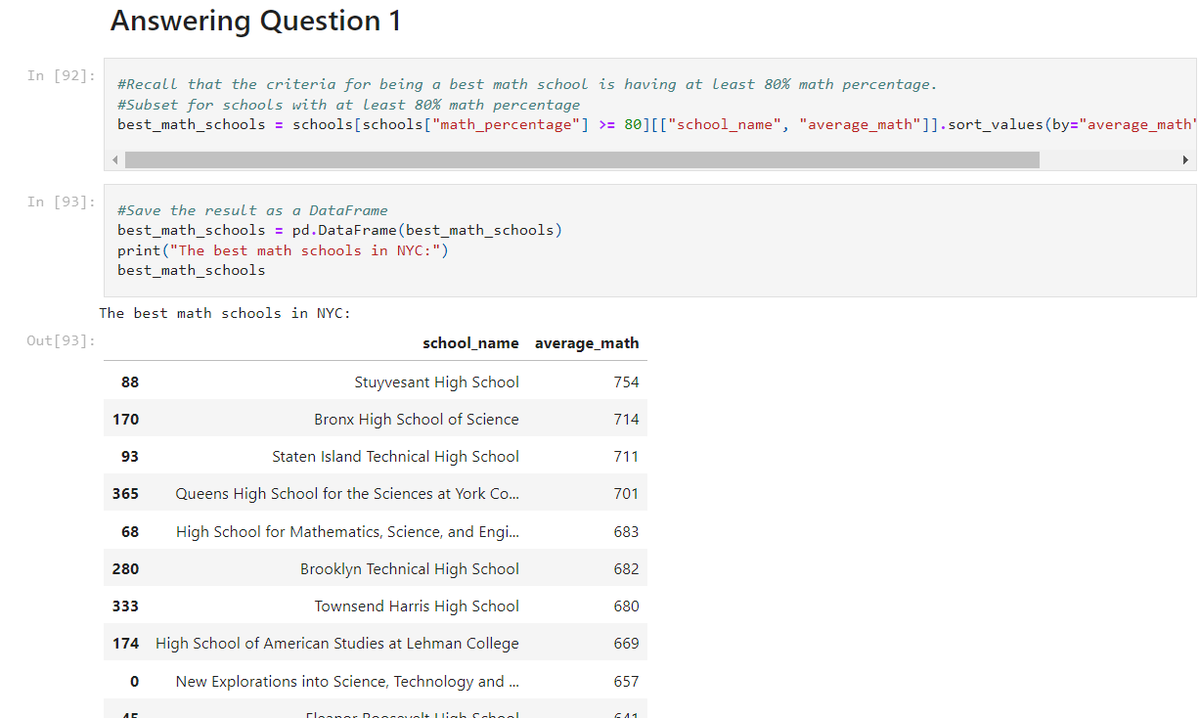1200x718 pixels.
Task: Click 'High School for Mathematics, Science' cell
Action: click(347, 532)
